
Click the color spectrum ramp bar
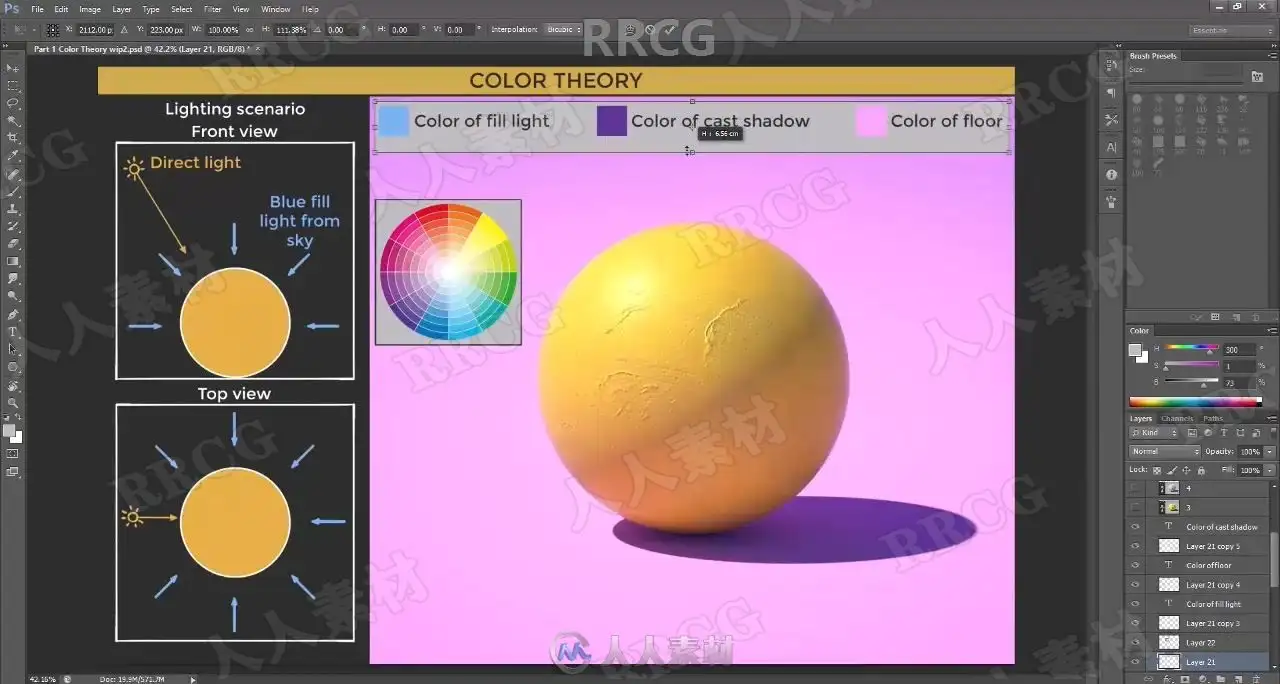1196,403
